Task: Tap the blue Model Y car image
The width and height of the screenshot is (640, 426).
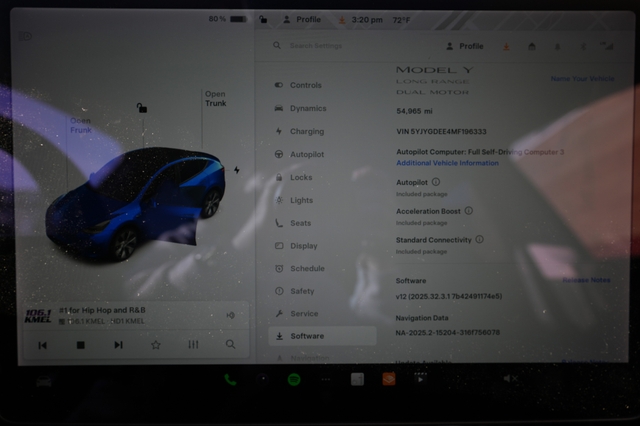Action: pos(136,204)
